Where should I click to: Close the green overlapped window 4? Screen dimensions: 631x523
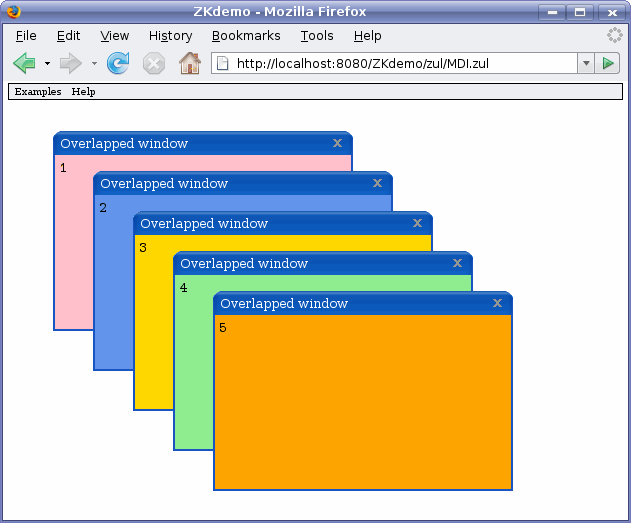(457, 263)
